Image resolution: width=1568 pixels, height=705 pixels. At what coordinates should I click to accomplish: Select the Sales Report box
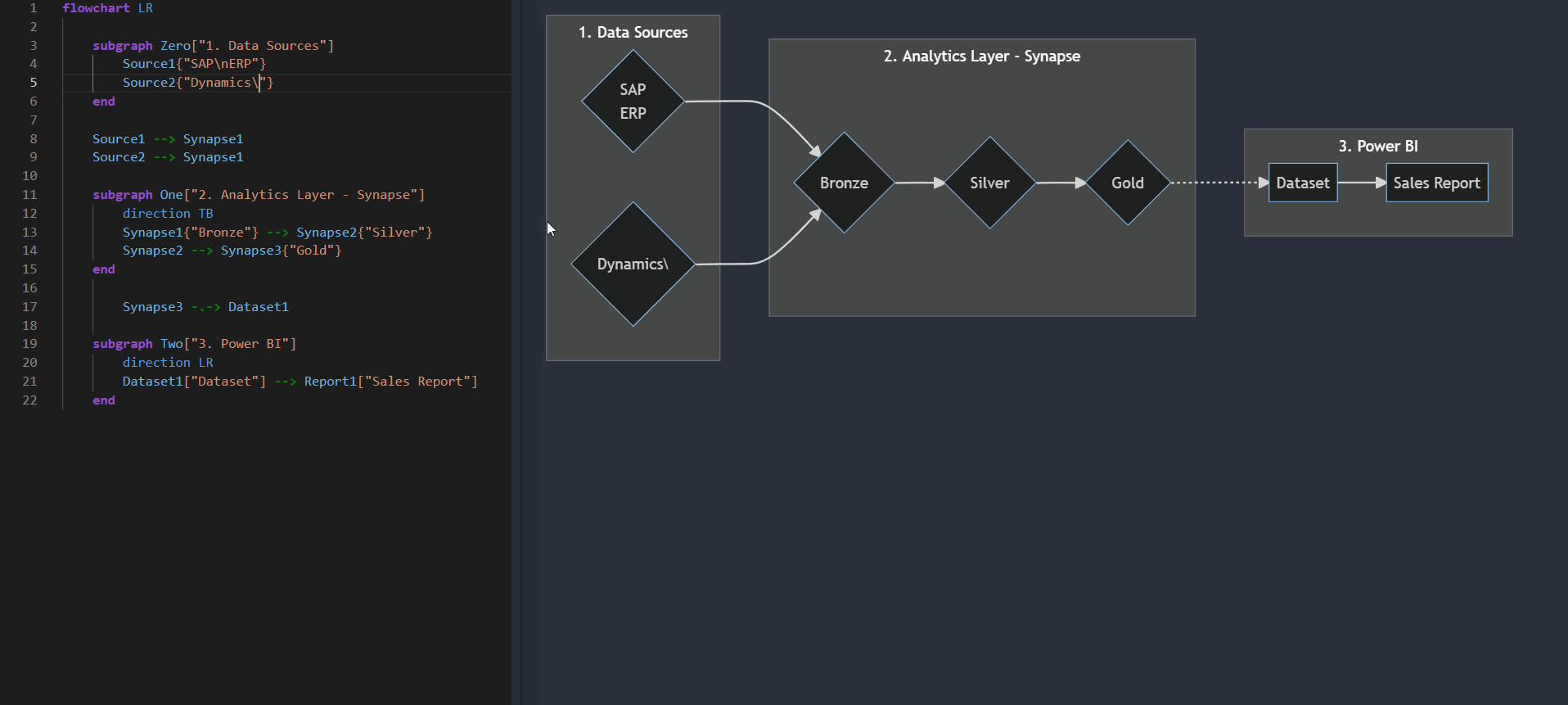(1436, 183)
